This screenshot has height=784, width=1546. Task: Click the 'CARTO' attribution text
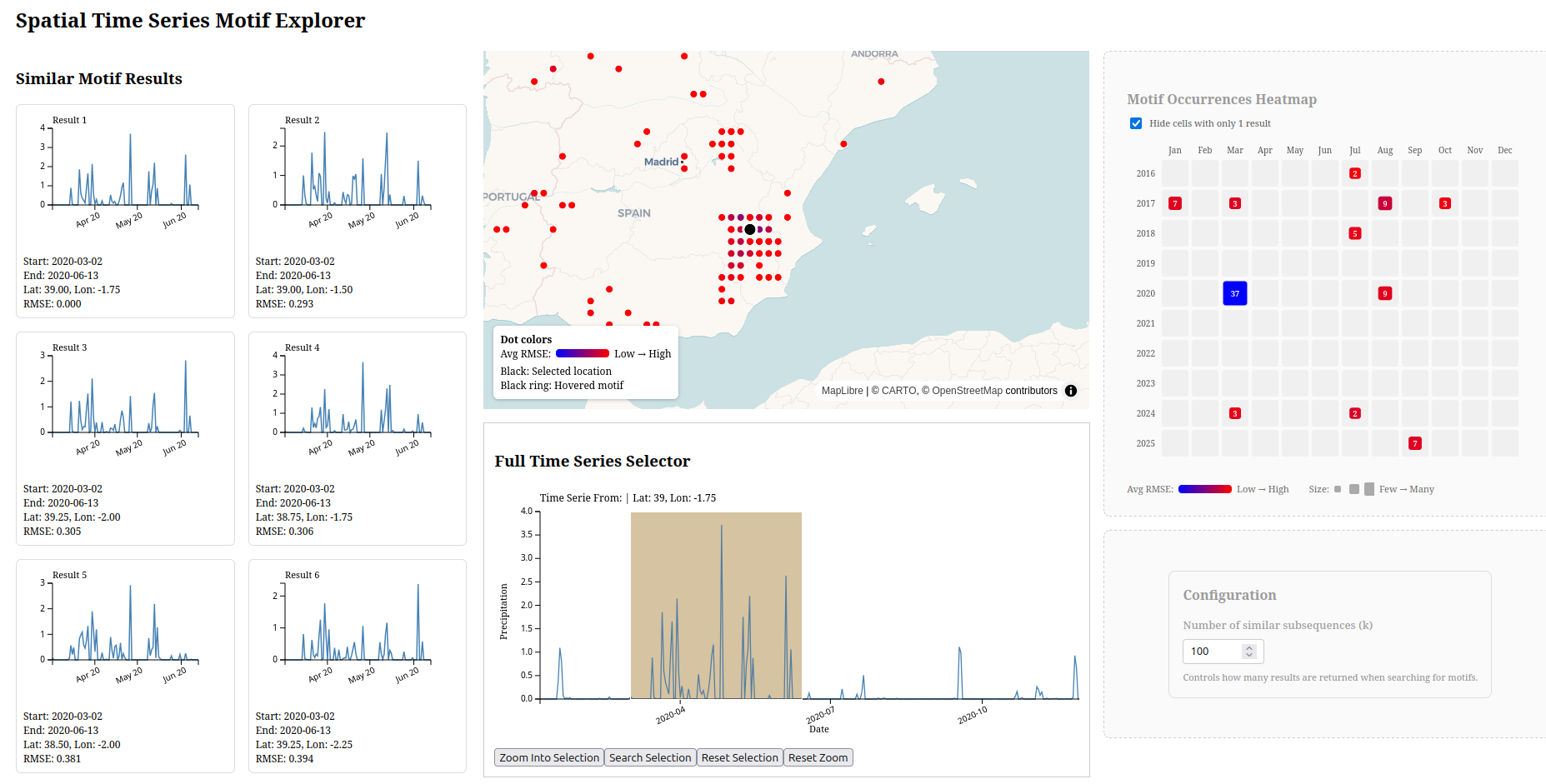(899, 391)
